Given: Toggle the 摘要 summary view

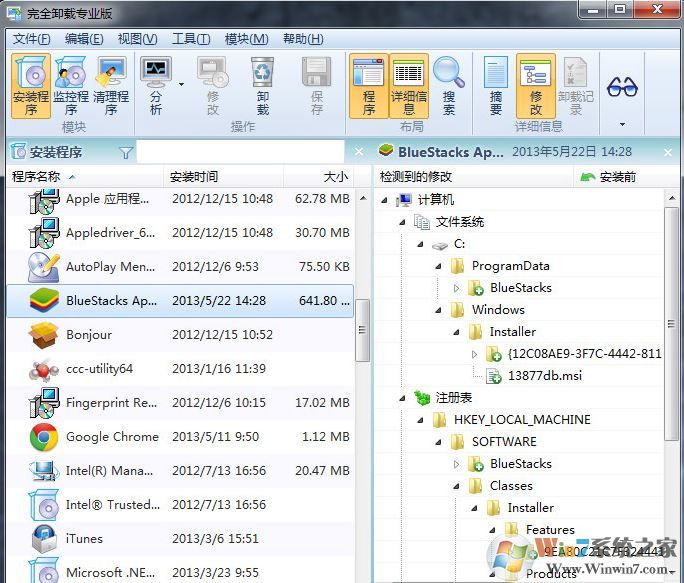Looking at the screenshot, I should coord(496,84).
